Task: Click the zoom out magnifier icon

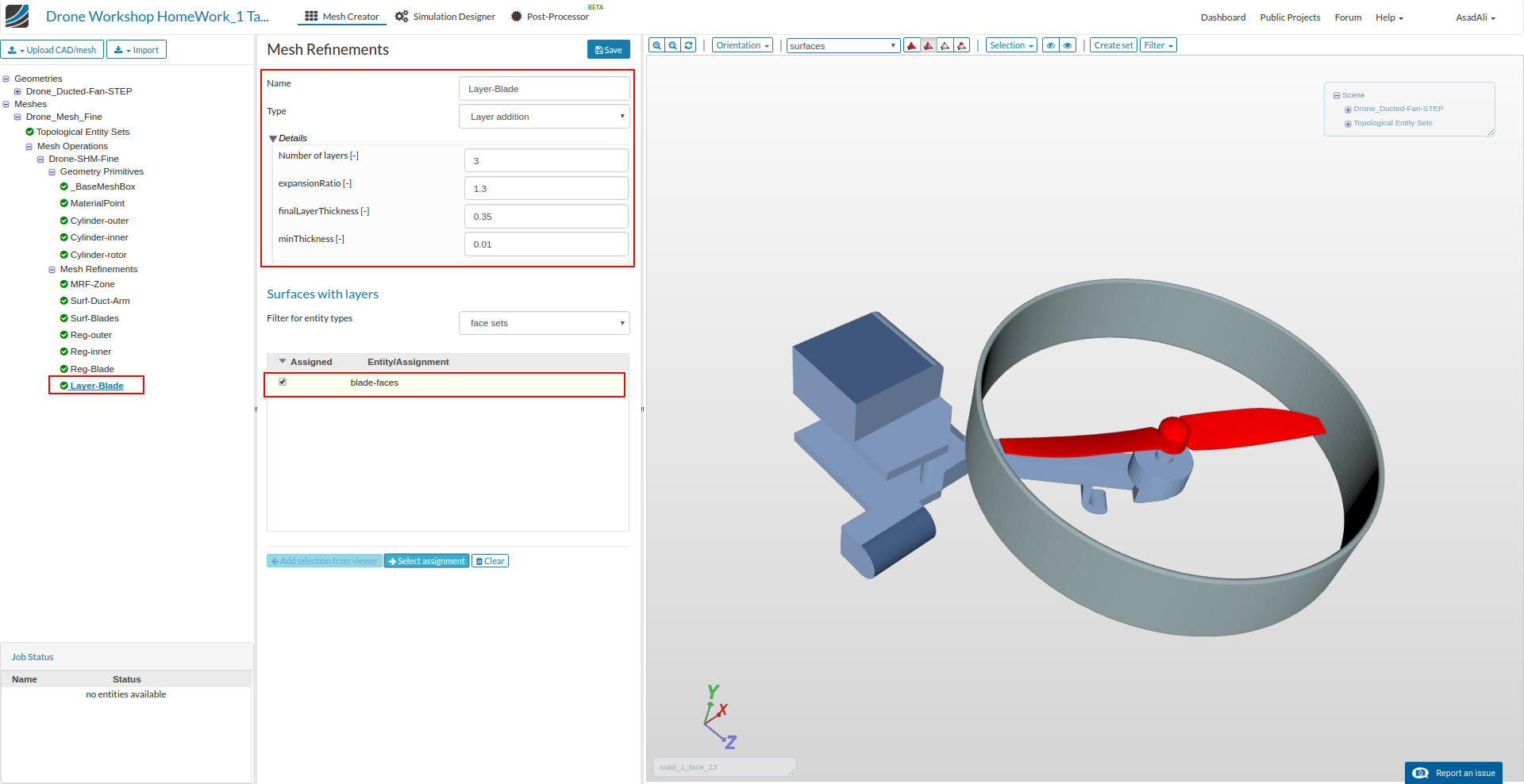Action: [673, 46]
